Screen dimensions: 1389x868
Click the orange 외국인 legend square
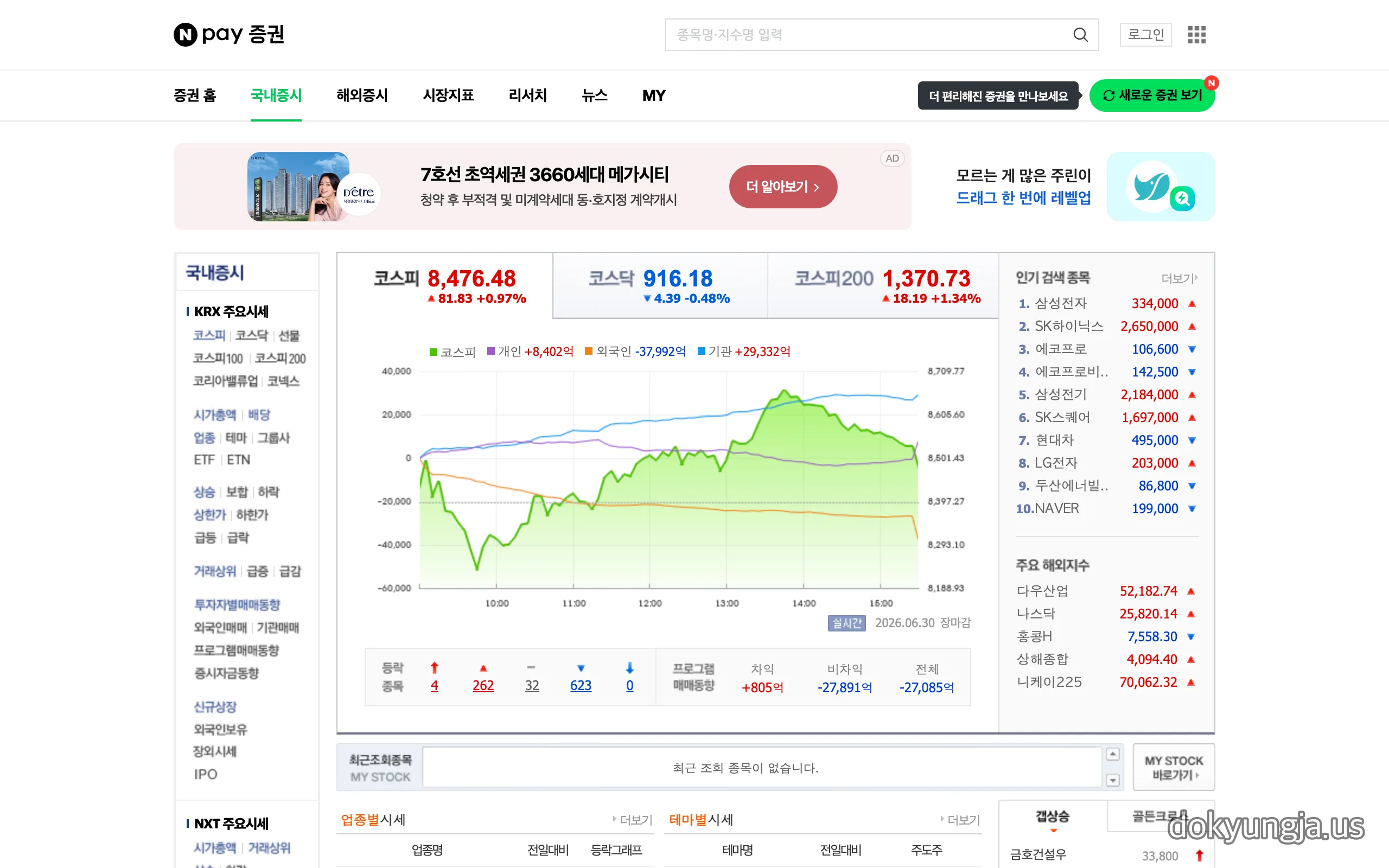point(589,352)
